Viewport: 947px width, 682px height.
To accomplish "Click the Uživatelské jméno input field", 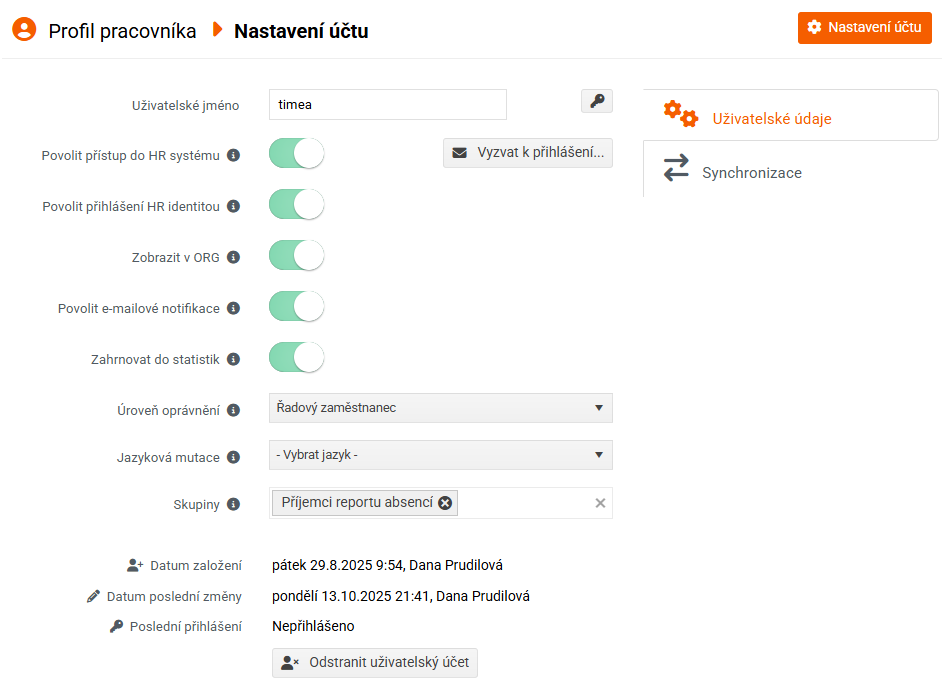I will tap(387, 104).
